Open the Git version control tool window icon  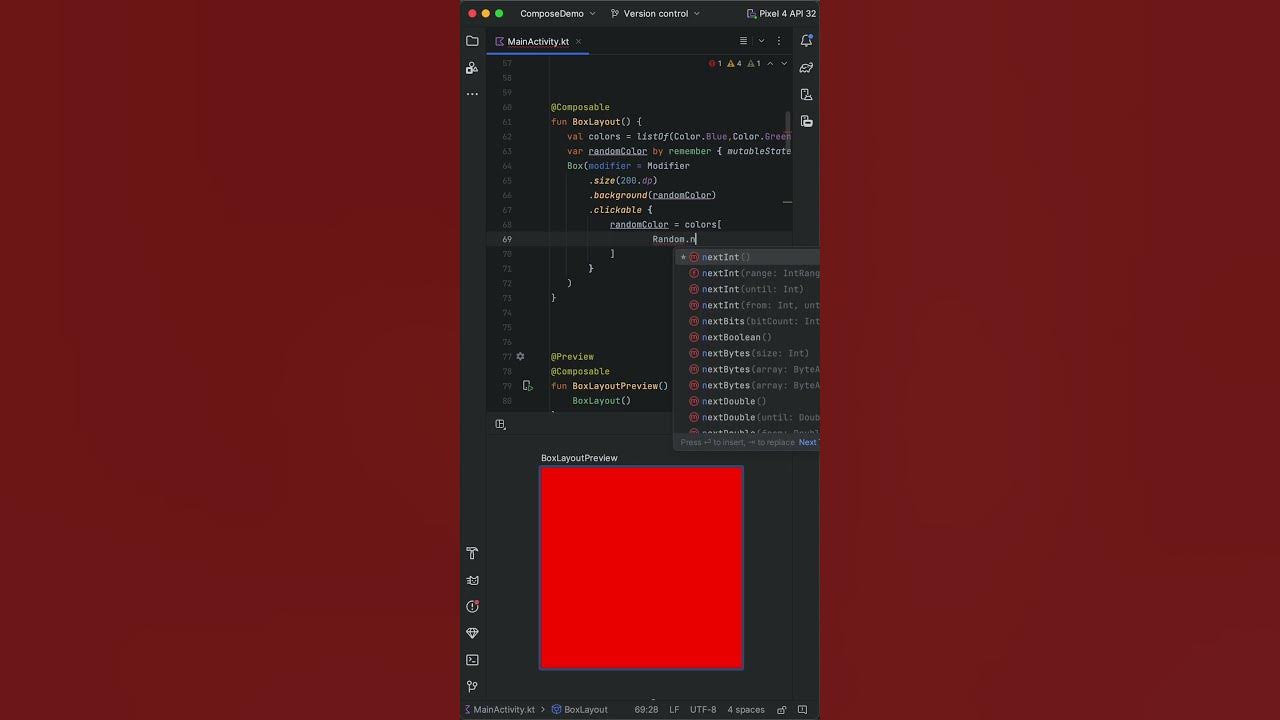(472, 686)
